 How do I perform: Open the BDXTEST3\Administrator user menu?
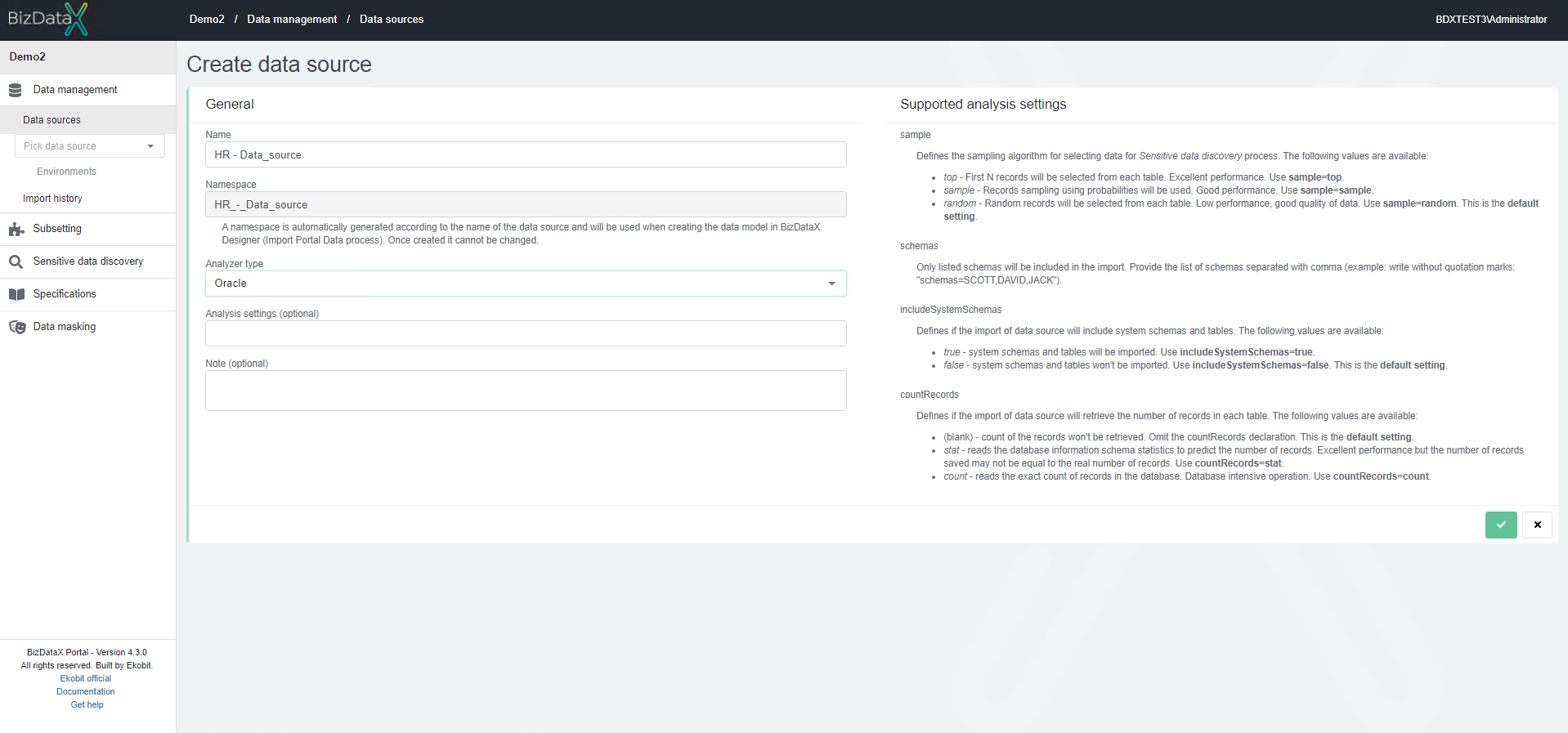pyautogui.click(x=1491, y=19)
